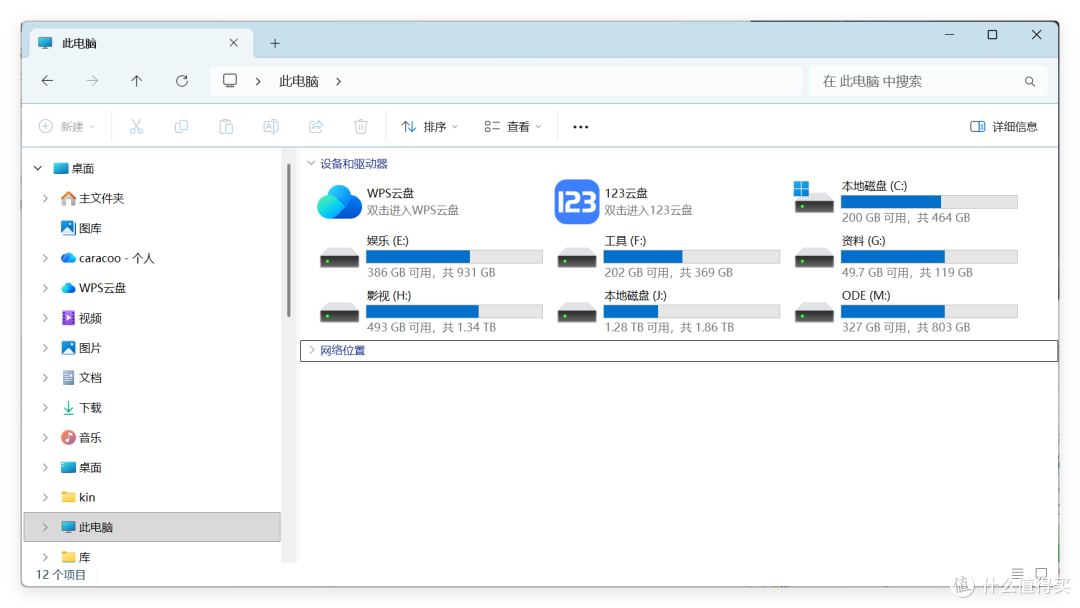
Task: Select the 工具 (F:) drive icon
Action: [577, 258]
